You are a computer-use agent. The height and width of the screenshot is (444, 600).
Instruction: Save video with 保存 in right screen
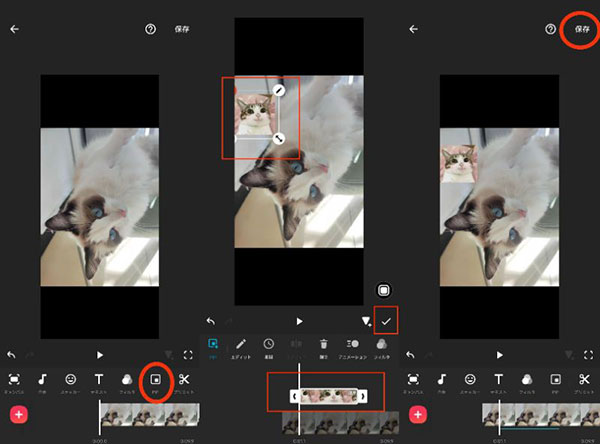point(582,29)
